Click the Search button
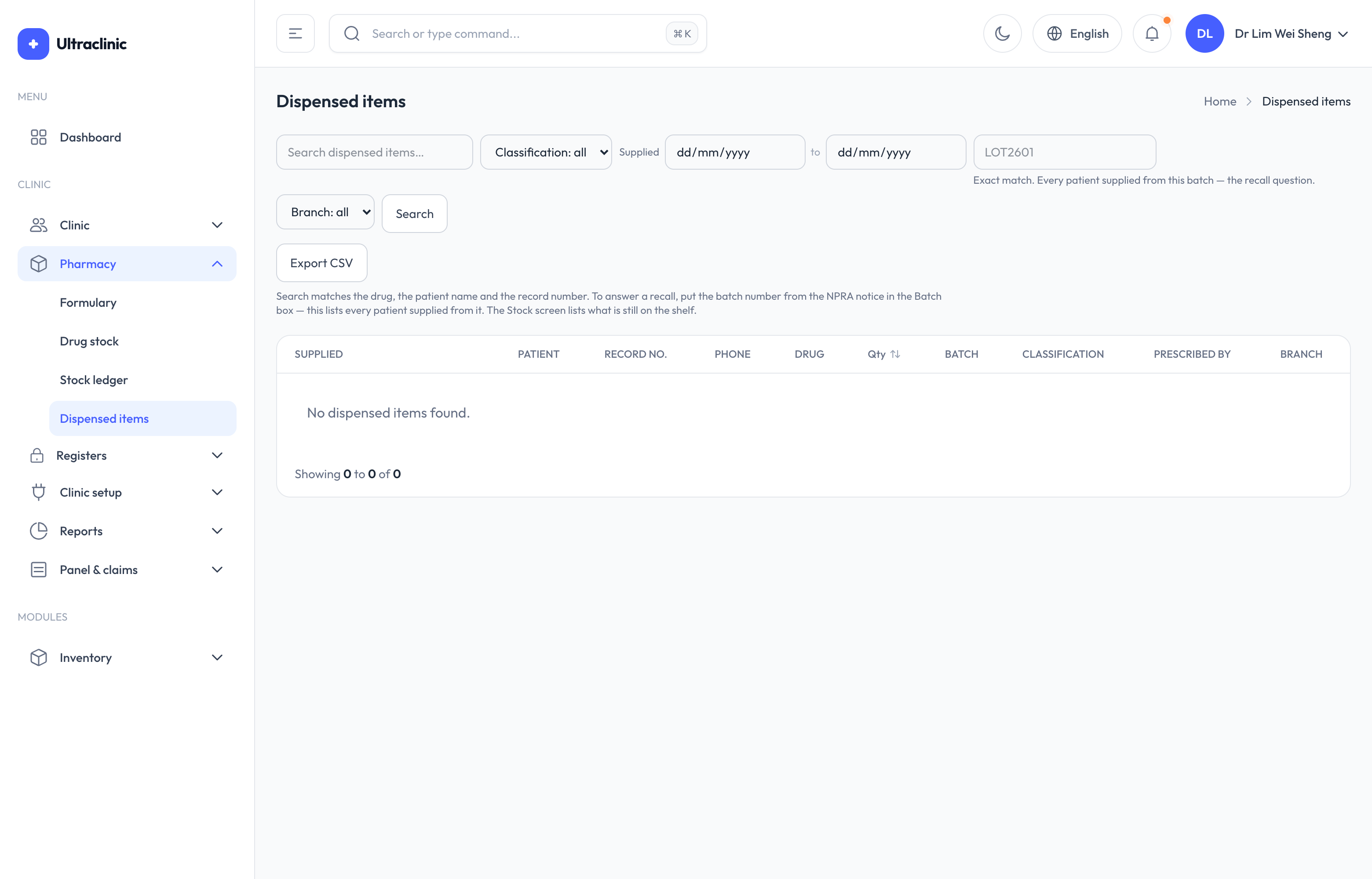1372x879 pixels. tap(415, 214)
